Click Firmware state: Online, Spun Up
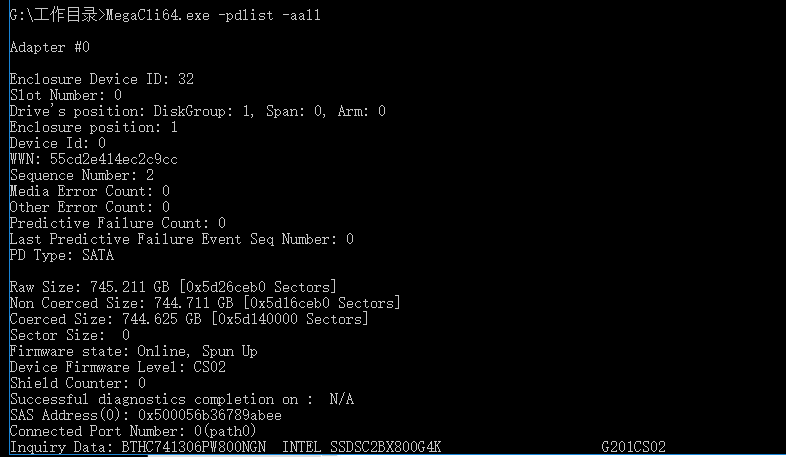 click(x=133, y=351)
